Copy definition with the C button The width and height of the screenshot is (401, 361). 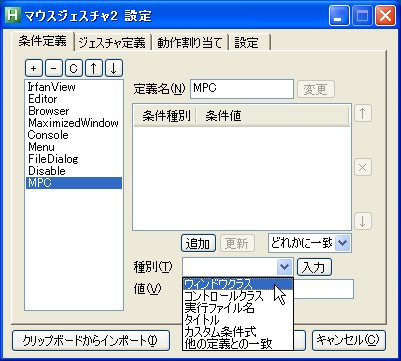click(74, 69)
